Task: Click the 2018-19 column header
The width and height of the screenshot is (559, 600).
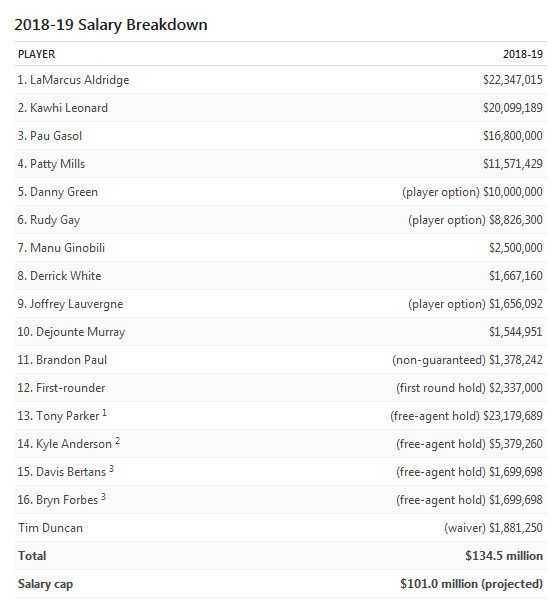Action: (x=523, y=54)
